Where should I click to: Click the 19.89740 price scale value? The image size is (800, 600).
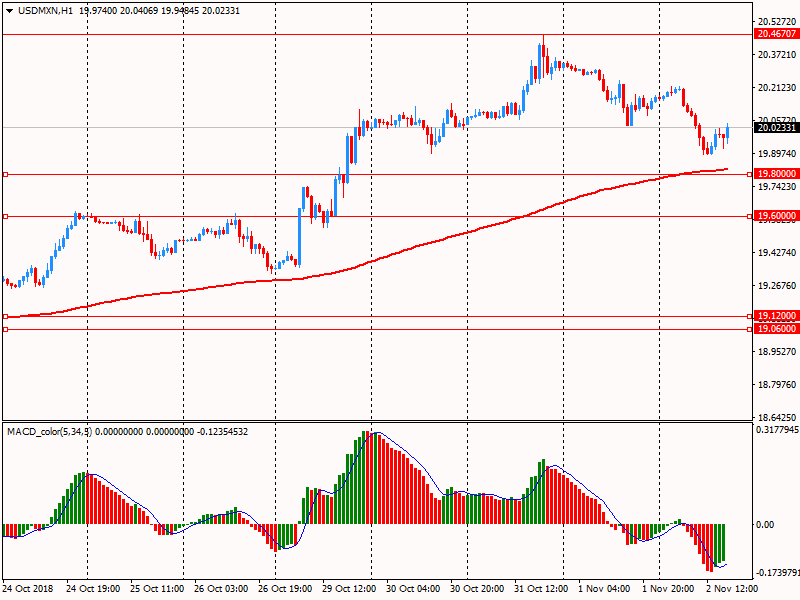pos(777,154)
